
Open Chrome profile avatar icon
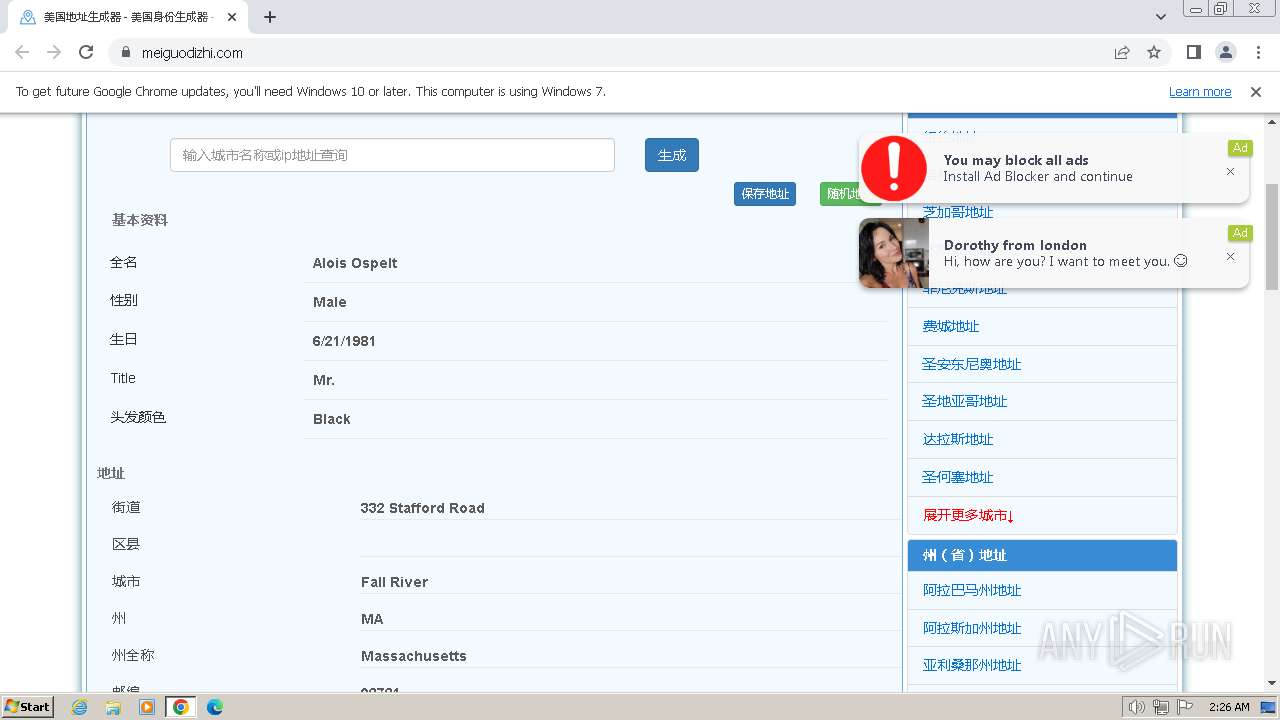(1226, 53)
